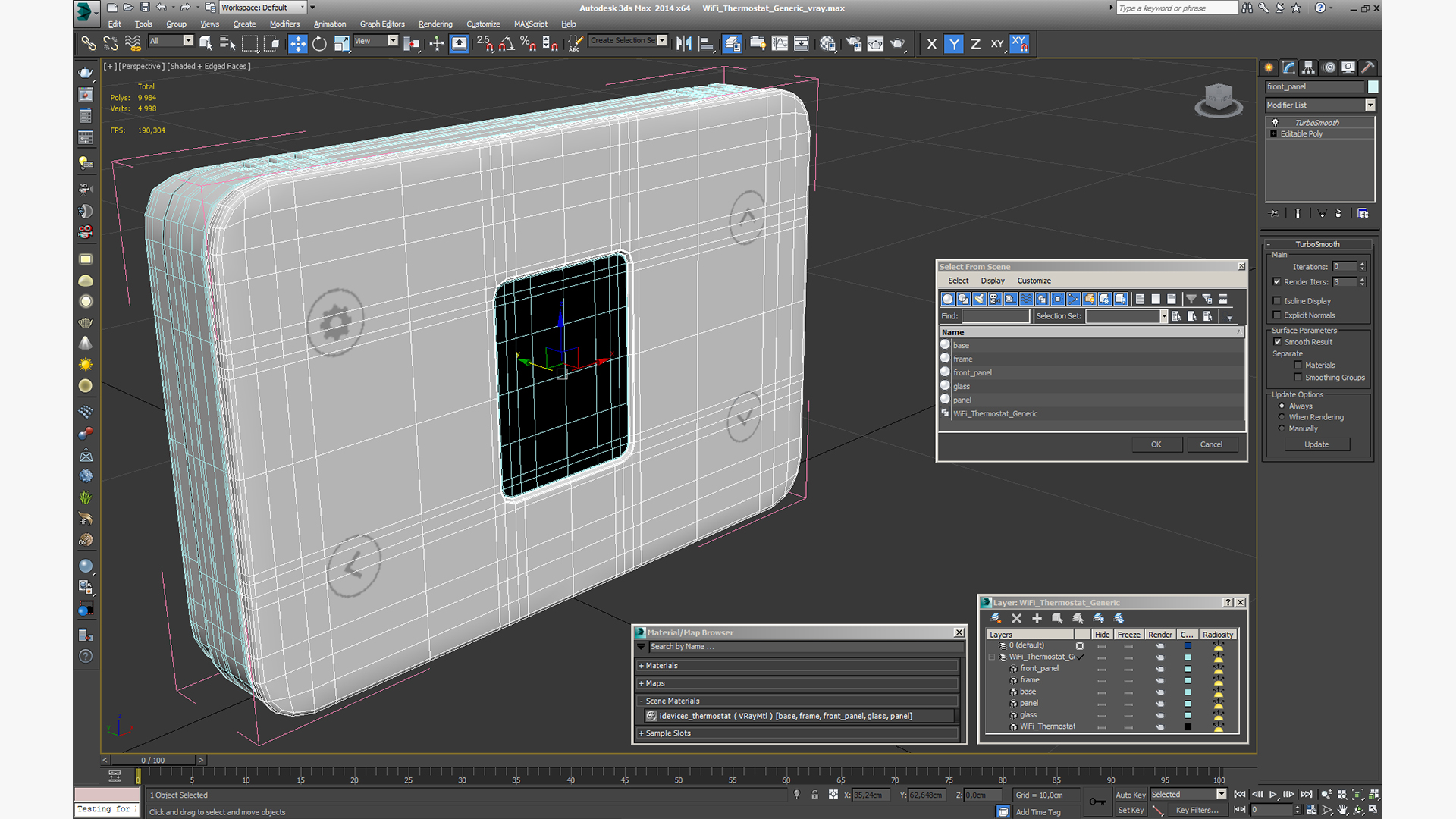Click the Auto Key button
1456x819 pixels.
(x=1130, y=795)
